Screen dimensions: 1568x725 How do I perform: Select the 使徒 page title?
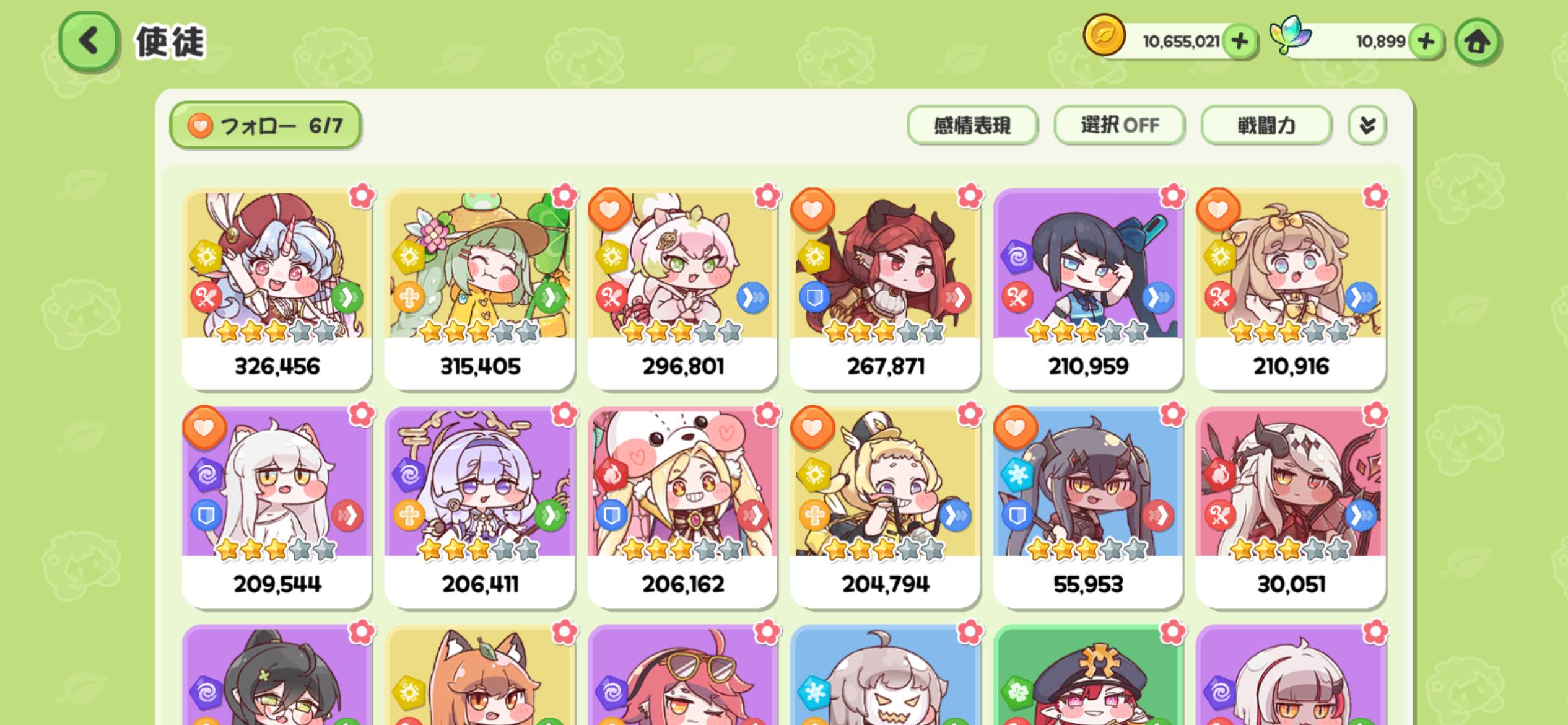(x=170, y=42)
